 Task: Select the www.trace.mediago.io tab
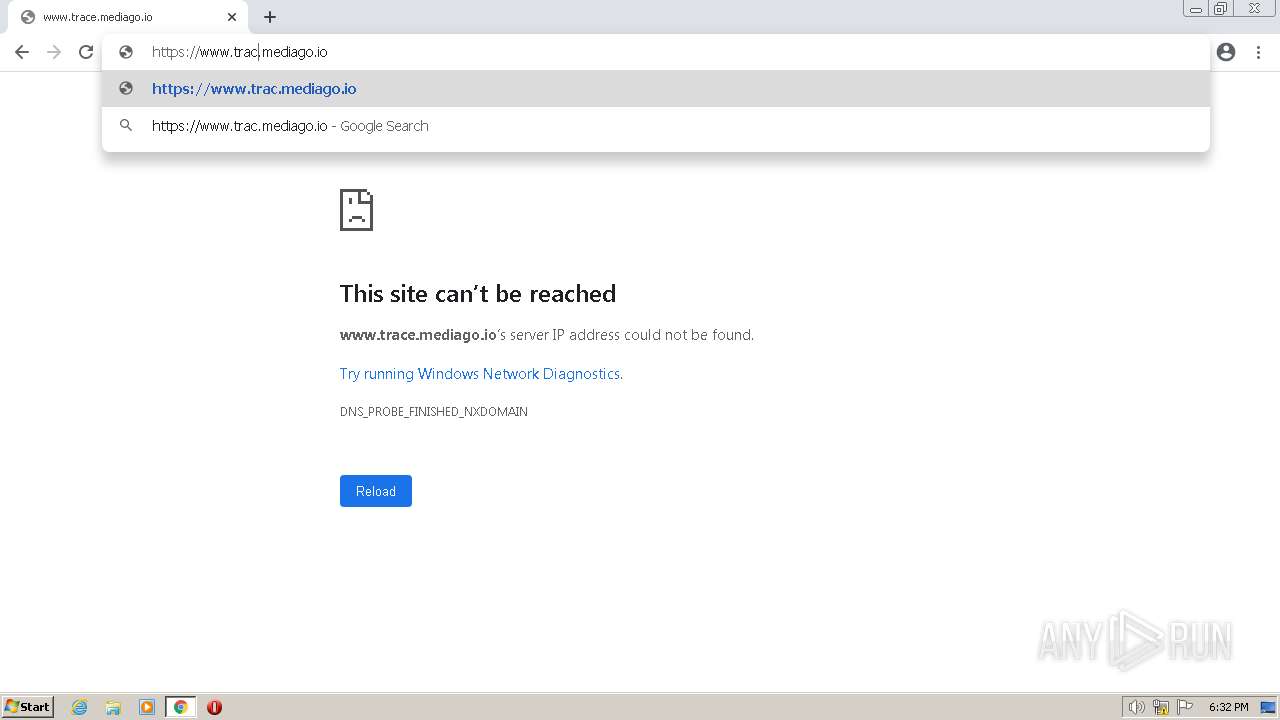128,17
